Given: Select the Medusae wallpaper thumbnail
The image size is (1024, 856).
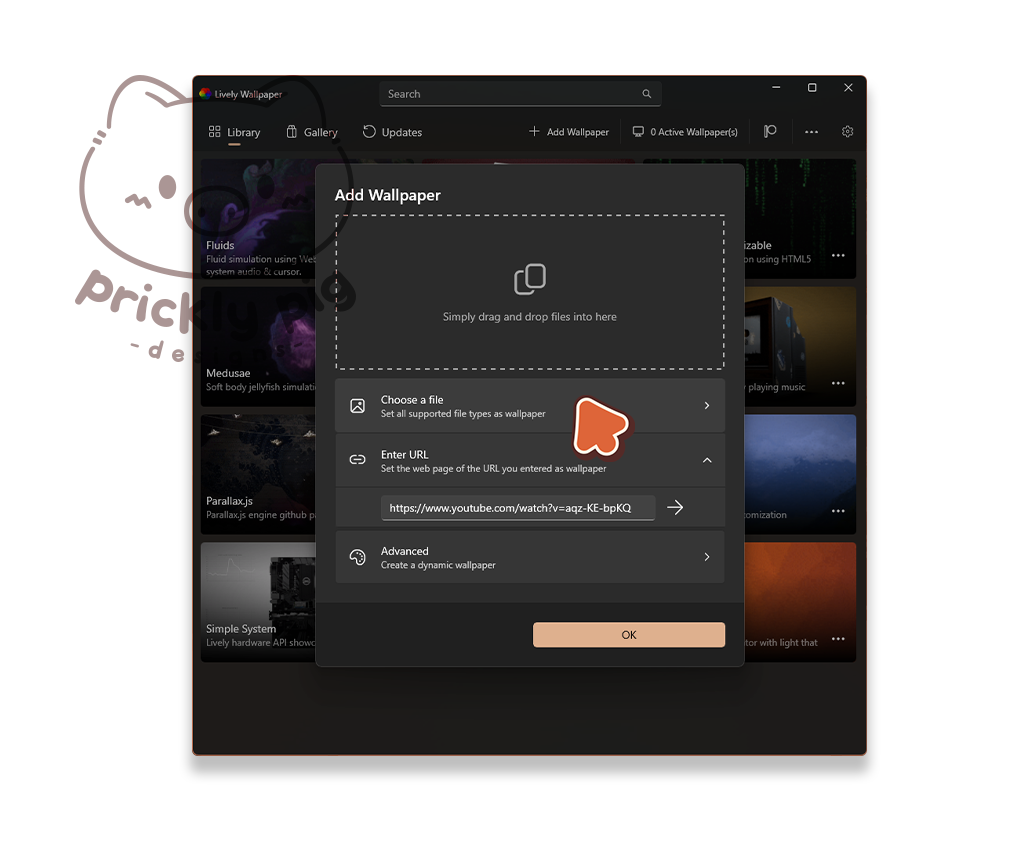Looking at the screenshot, I should click(x=259, y=346).
